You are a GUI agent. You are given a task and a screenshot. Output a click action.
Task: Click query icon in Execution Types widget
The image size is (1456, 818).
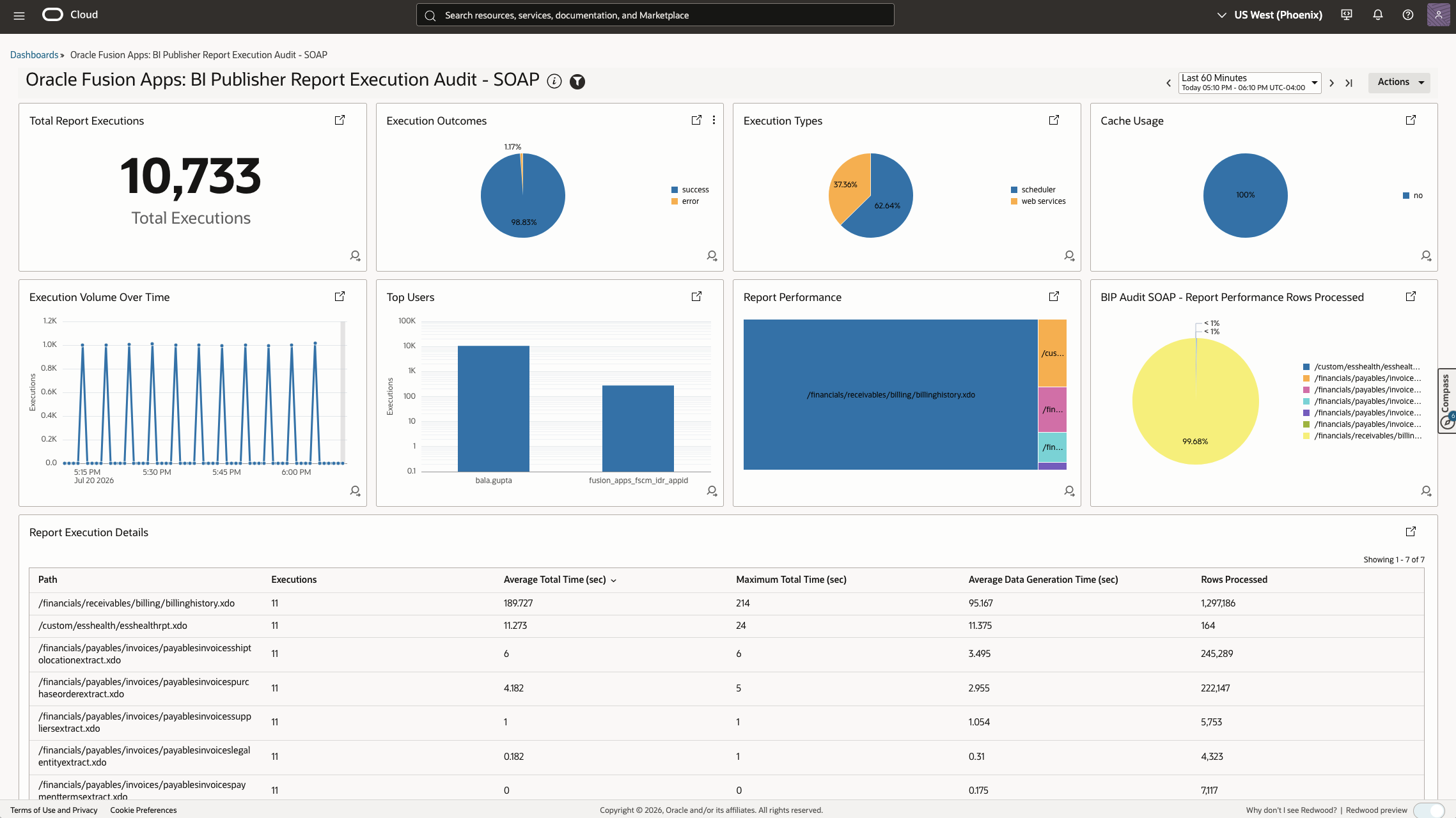1069,256
